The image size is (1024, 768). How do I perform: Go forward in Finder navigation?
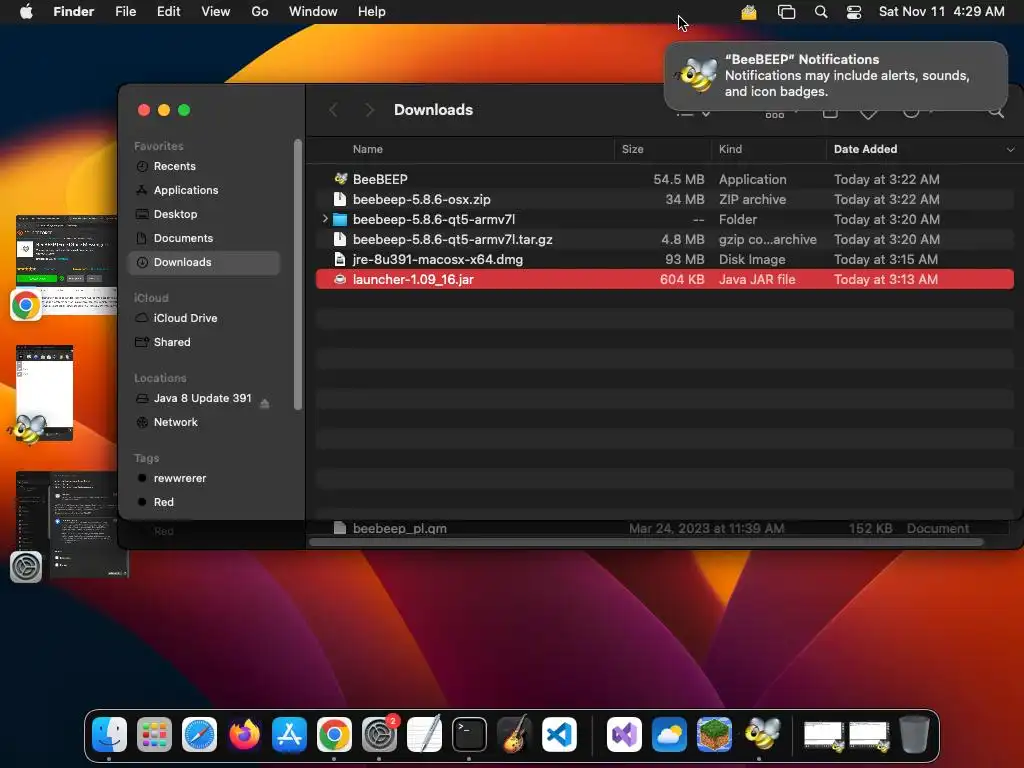point(370,110)
